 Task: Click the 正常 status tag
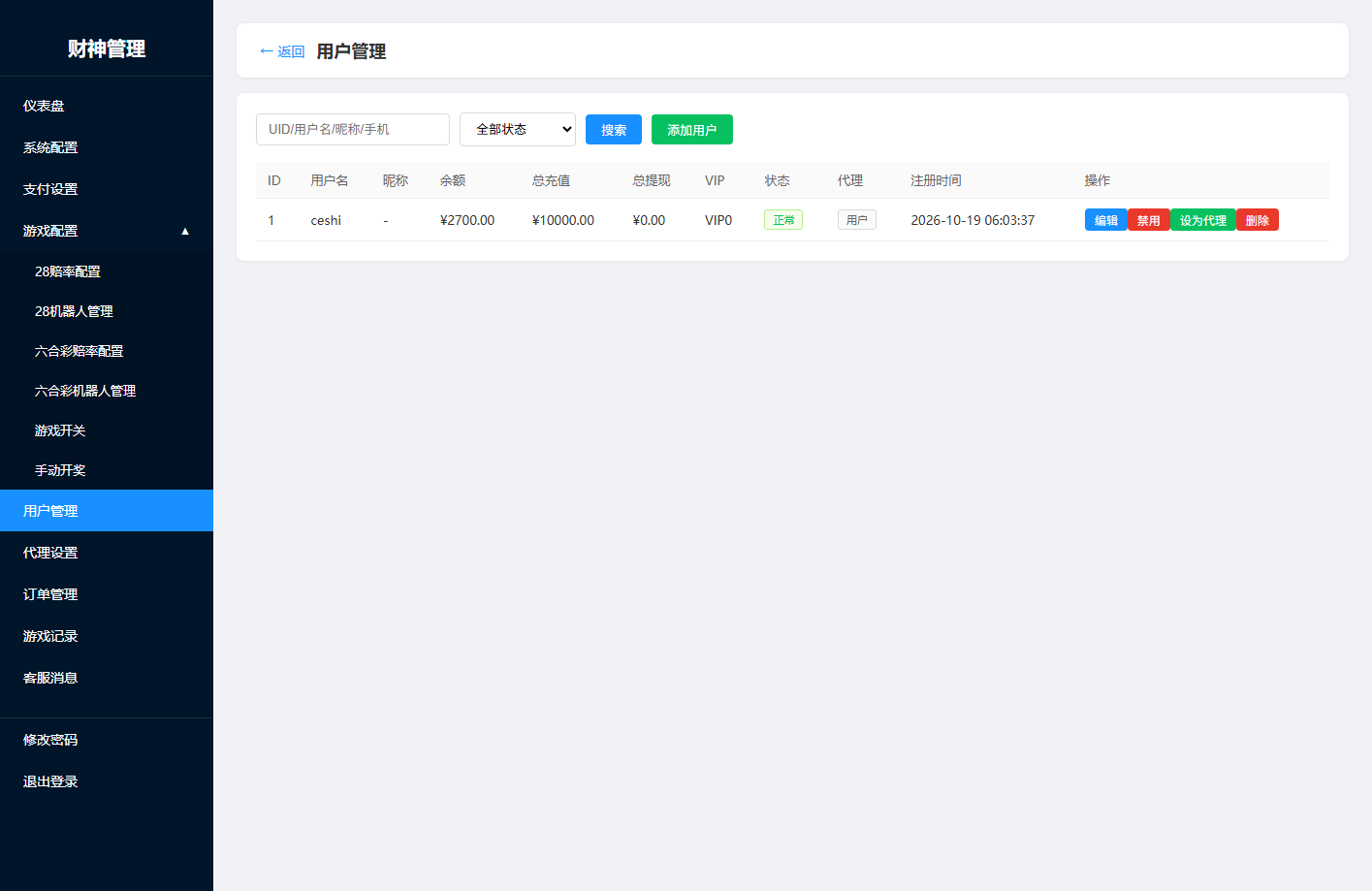tap(783, 220)
